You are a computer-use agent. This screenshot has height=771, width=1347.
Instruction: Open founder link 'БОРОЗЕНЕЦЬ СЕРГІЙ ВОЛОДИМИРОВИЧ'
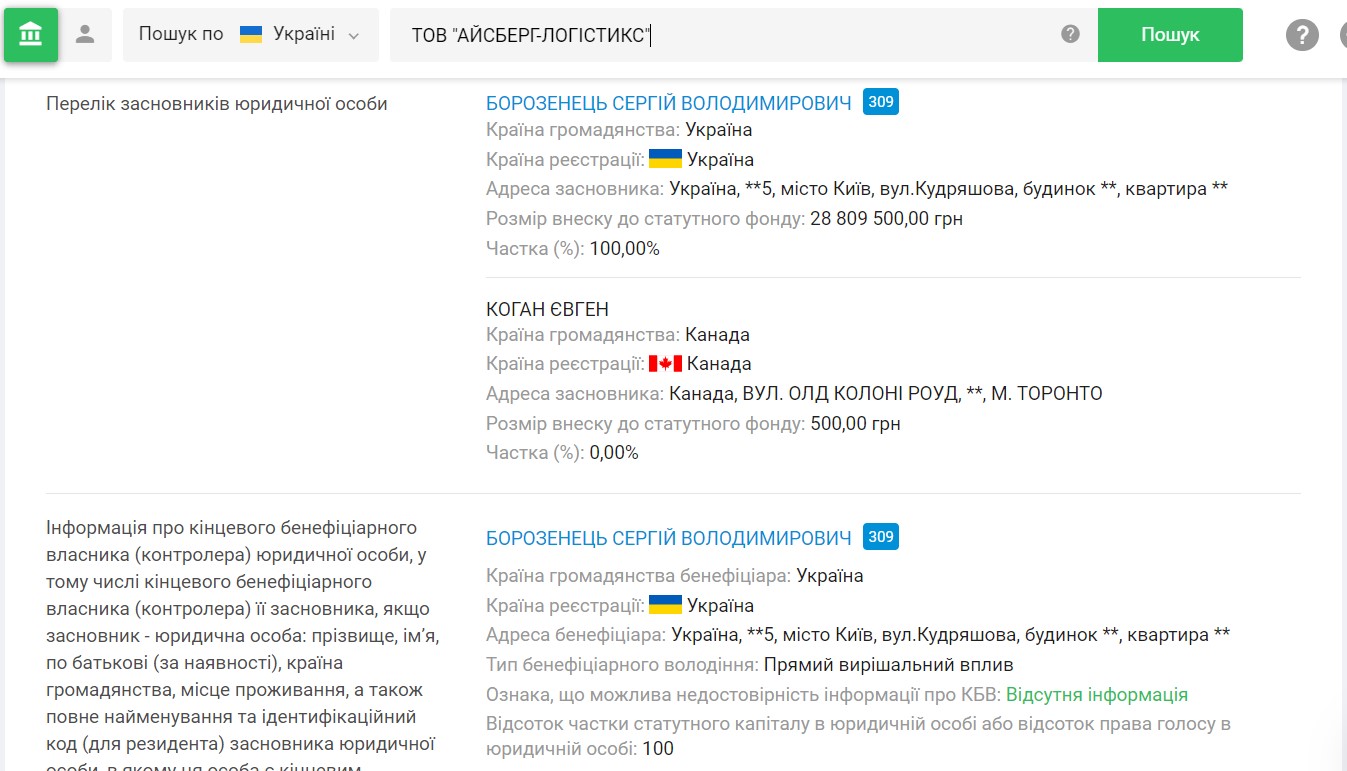tap(668, 102)
